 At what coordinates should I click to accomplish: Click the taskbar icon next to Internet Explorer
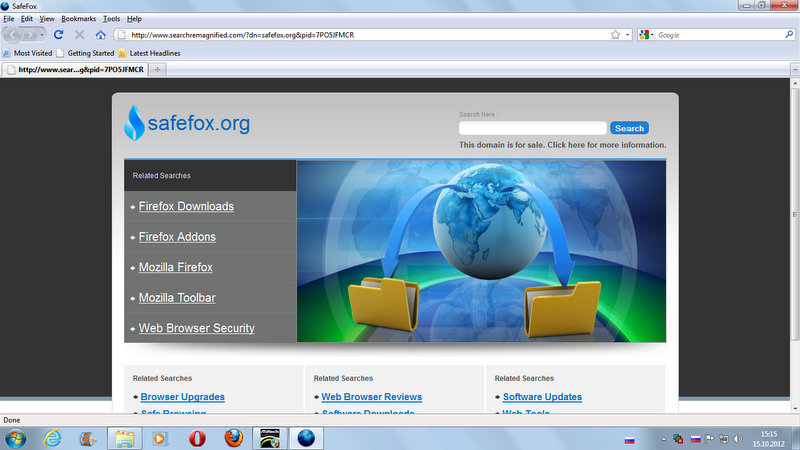tap(88, 438)
